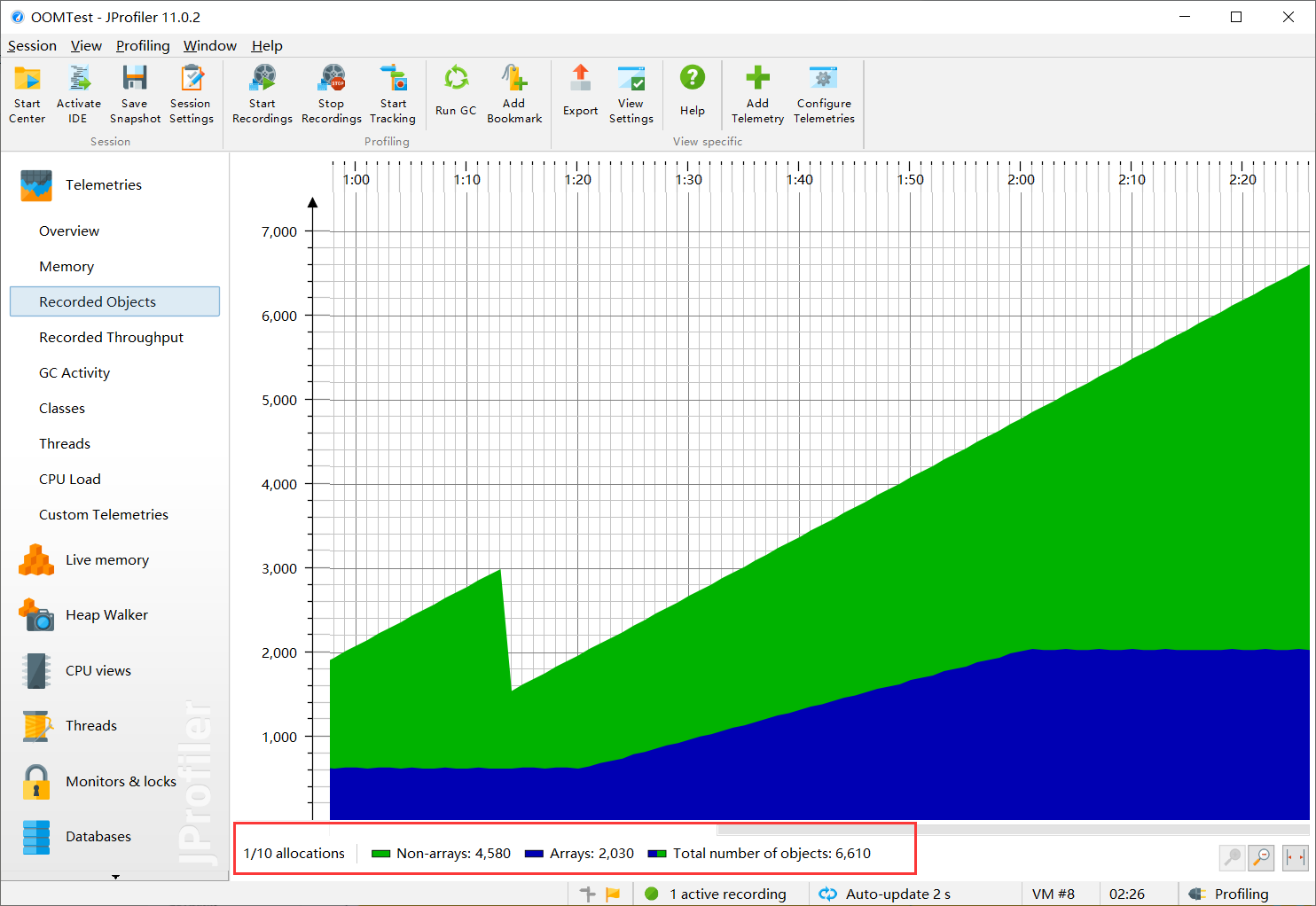This screenshot has width=1316, height=906.
Task: Click the 1:30 mark on the time axis
Action: 689,180
